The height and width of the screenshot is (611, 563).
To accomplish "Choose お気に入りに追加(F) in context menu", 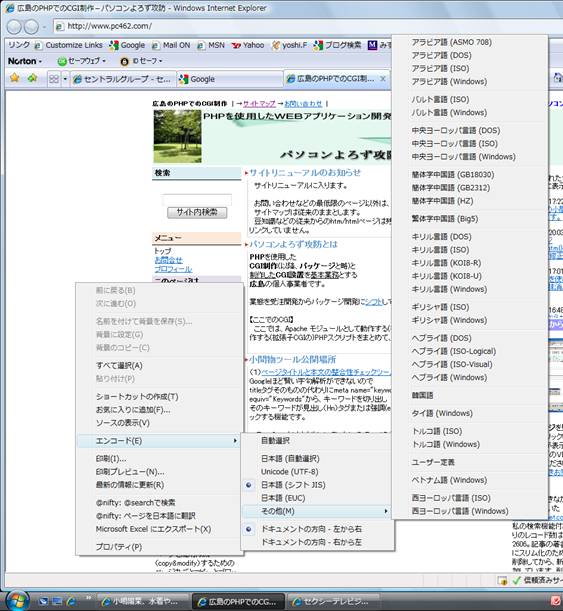I will (x=160, y=410).
